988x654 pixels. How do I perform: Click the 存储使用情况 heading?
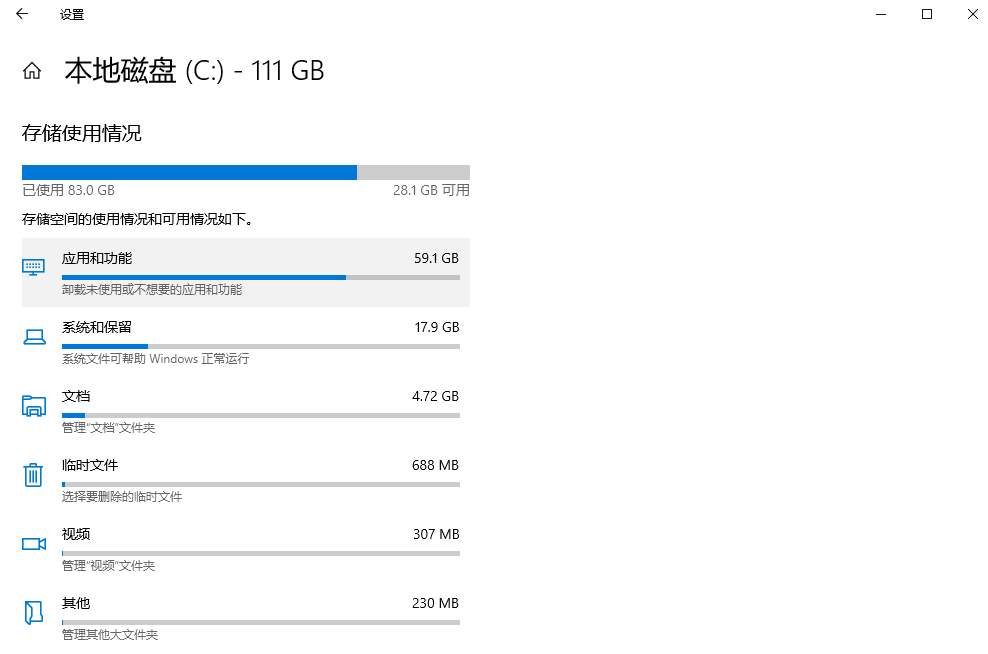(x=82, y=133)
